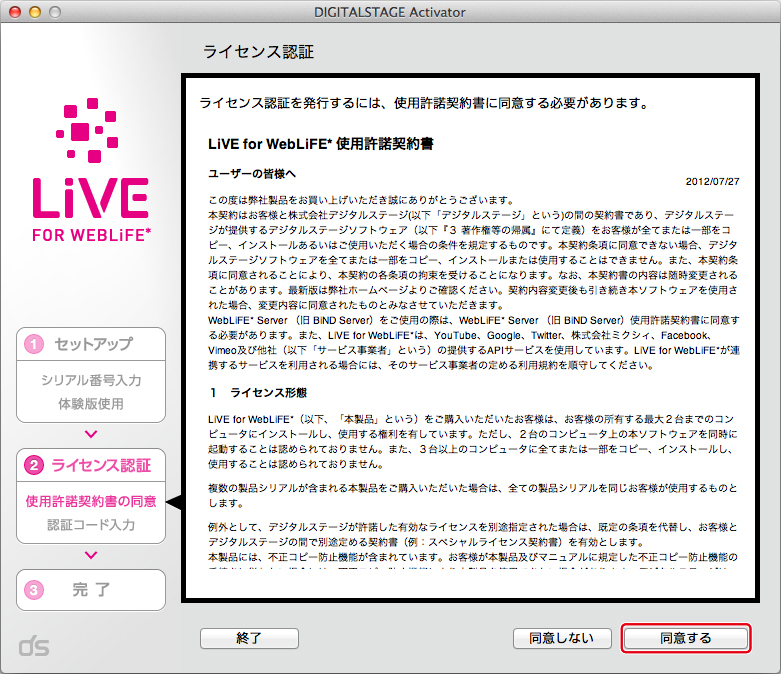Click the 同意しない disagree button
This screenshot has width=781, height=674.
562,638
